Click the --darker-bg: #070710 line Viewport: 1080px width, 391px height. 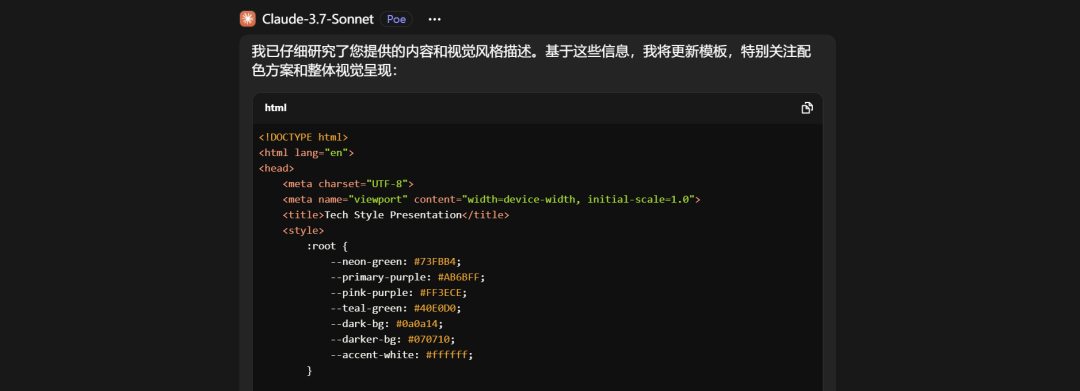(393, 339)
